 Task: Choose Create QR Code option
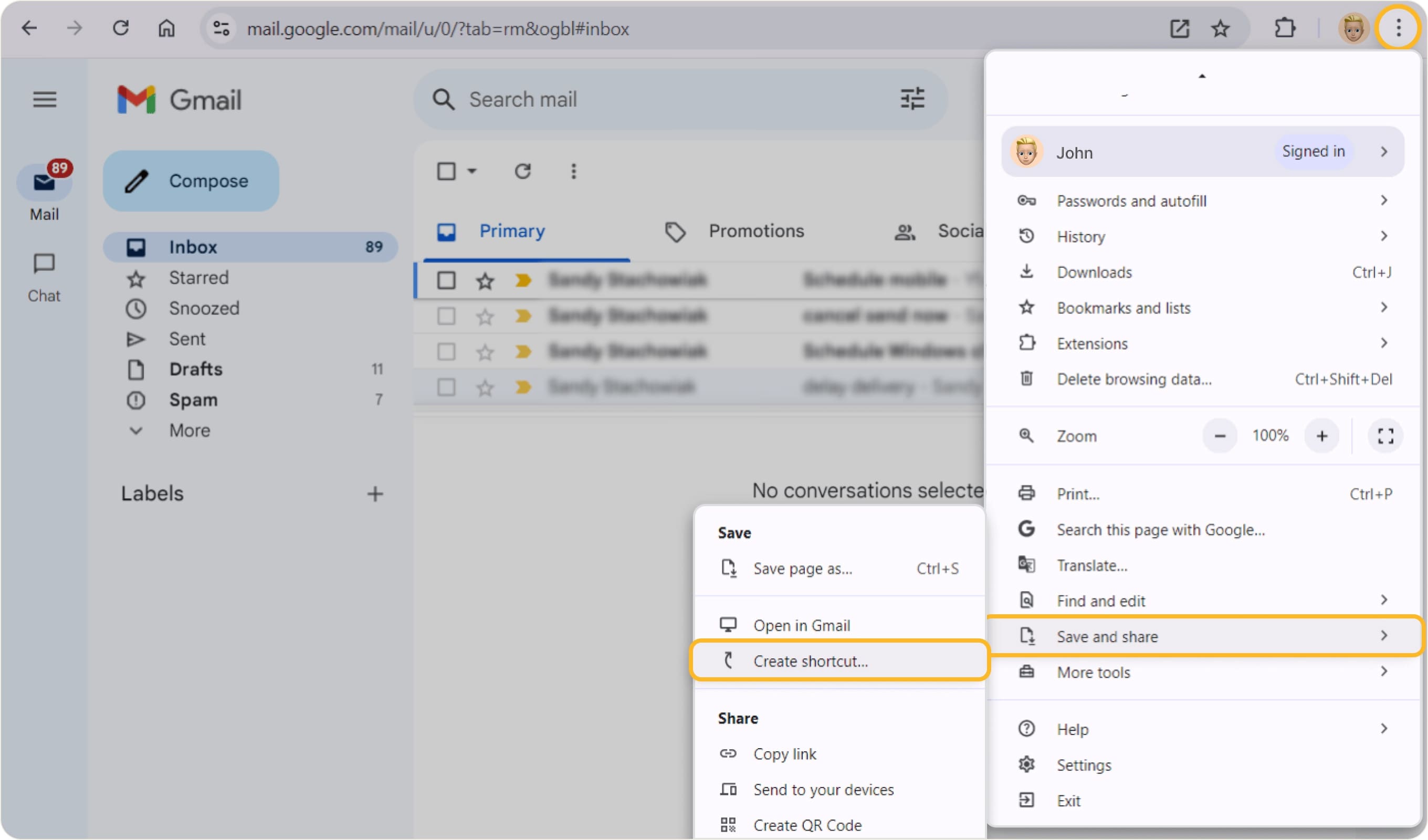840,826
